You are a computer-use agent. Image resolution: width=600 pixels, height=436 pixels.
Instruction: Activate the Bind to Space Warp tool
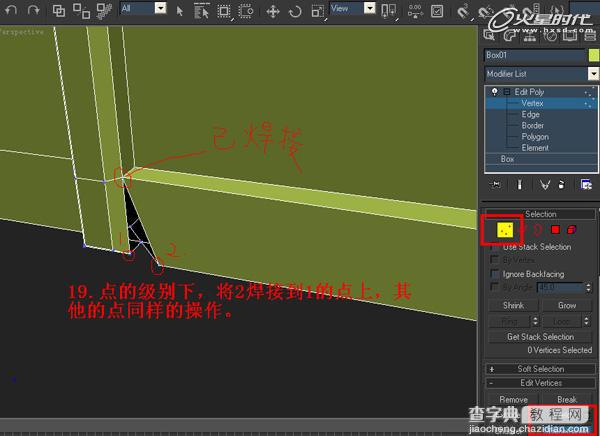click(x=104, y=11)
